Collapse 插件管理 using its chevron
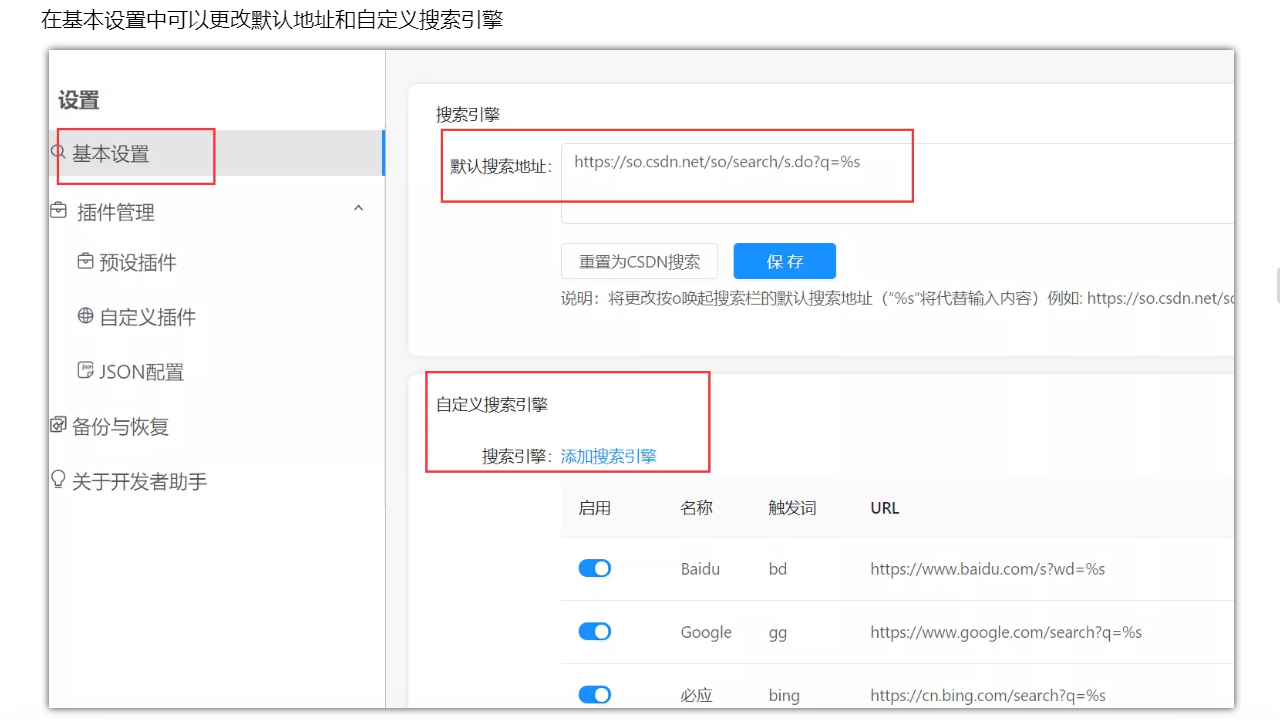This screenshot has height=720, width=1280. [358, 209]
